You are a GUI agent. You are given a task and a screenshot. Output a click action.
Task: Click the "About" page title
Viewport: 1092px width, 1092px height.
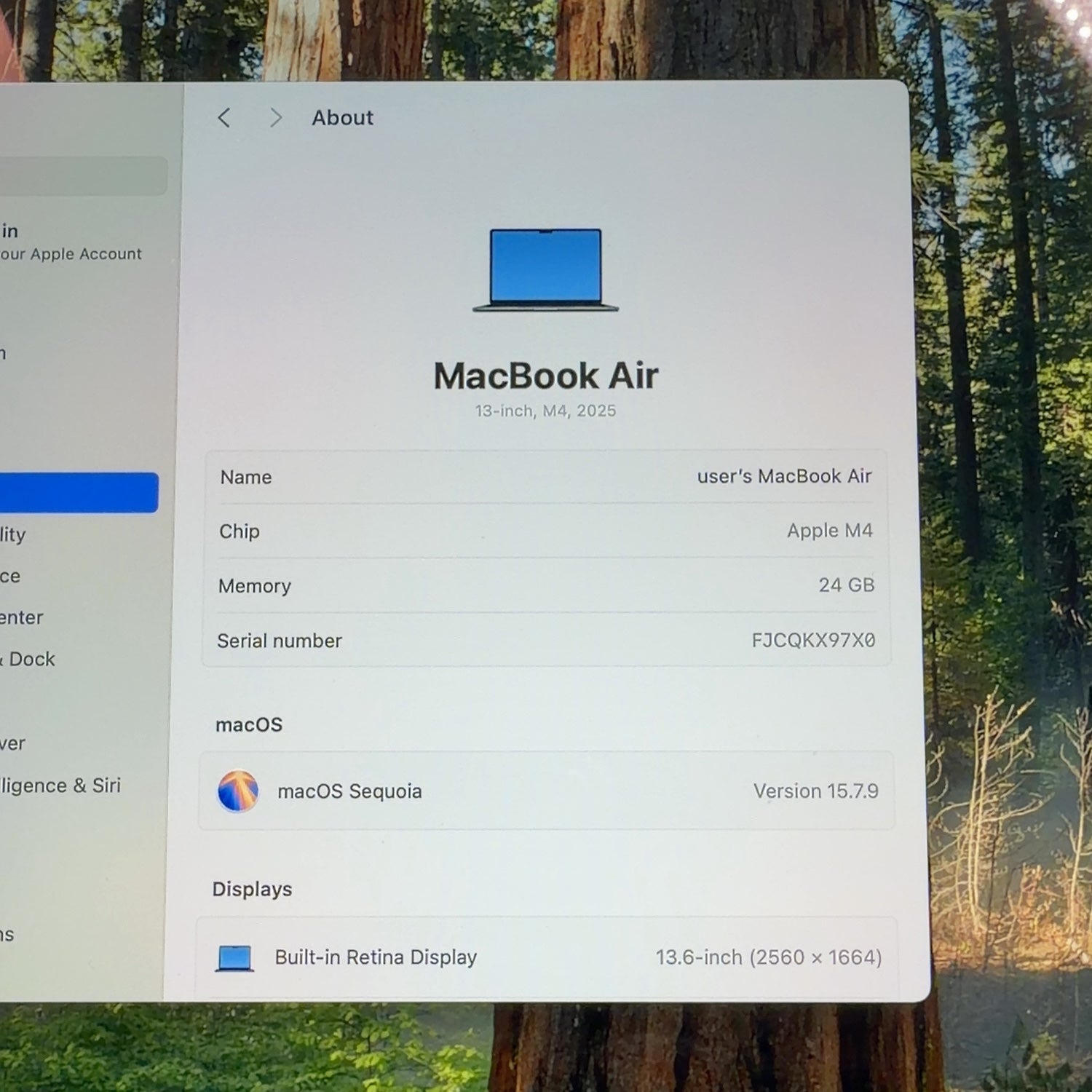click(343, 118)
